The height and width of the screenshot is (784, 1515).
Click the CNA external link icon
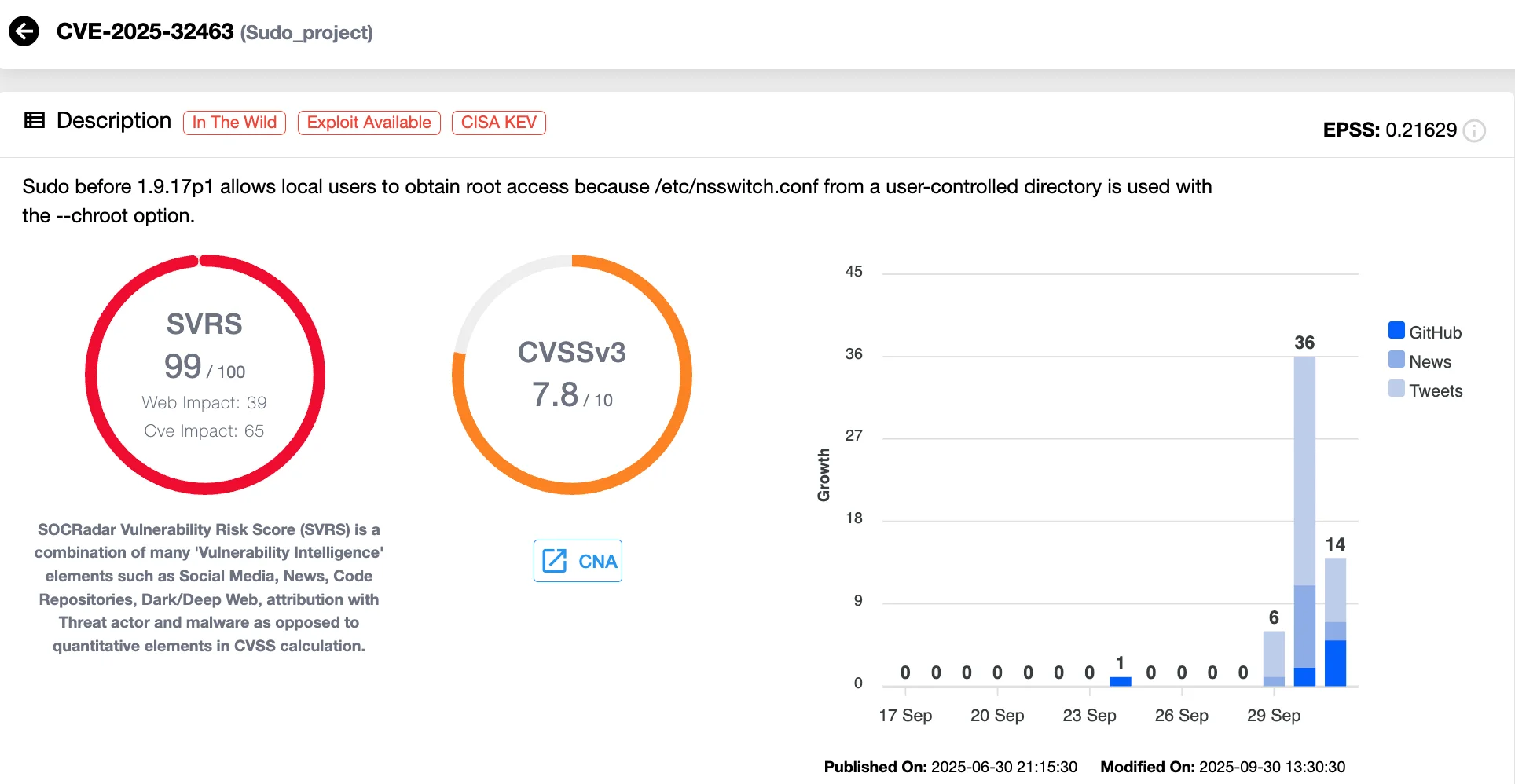(555, 561)
